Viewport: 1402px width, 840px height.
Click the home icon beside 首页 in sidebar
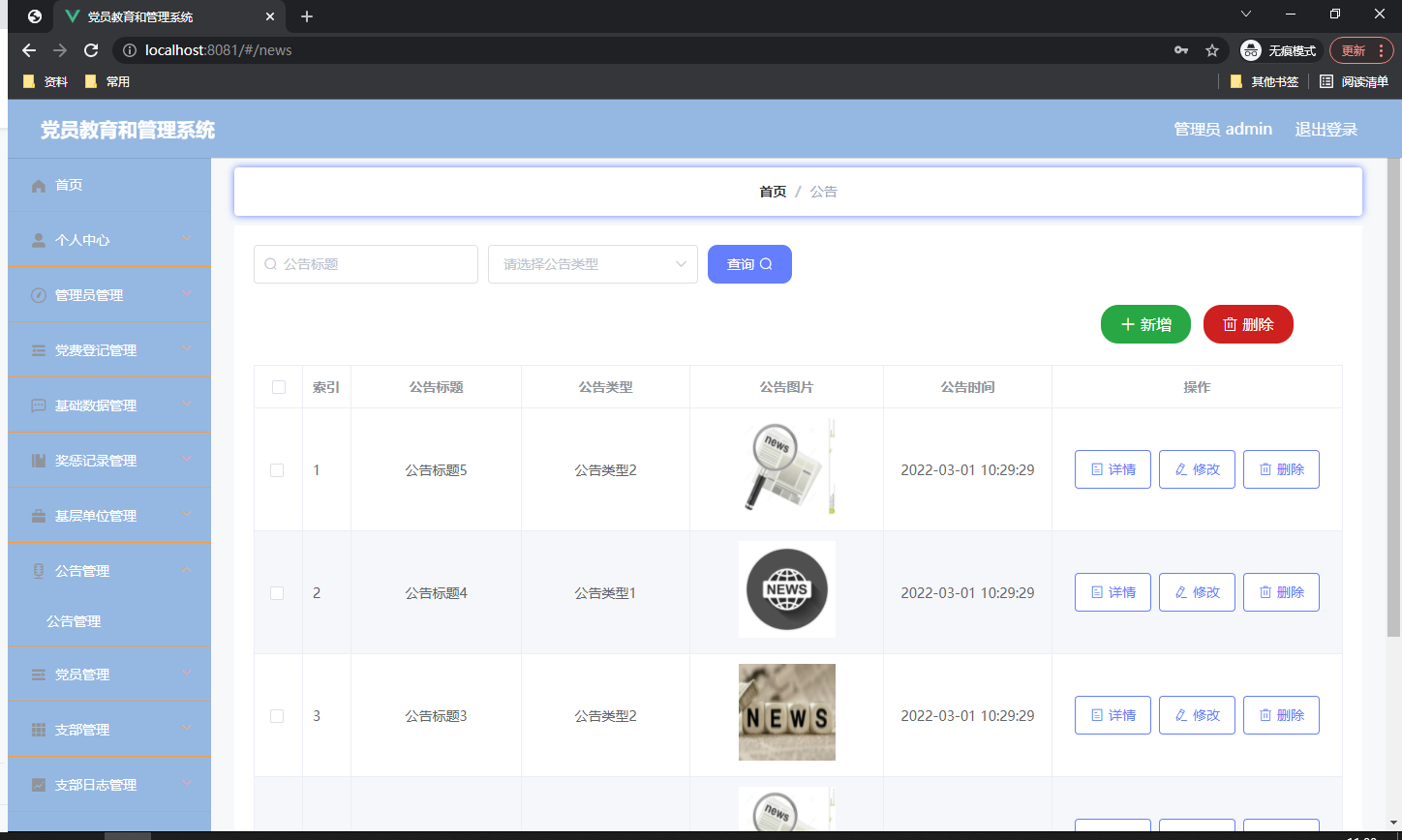coord(39,186)
